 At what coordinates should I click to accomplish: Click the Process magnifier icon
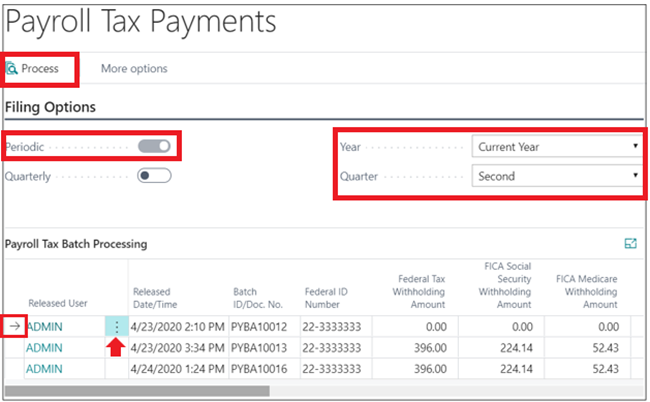pos(12,68)
